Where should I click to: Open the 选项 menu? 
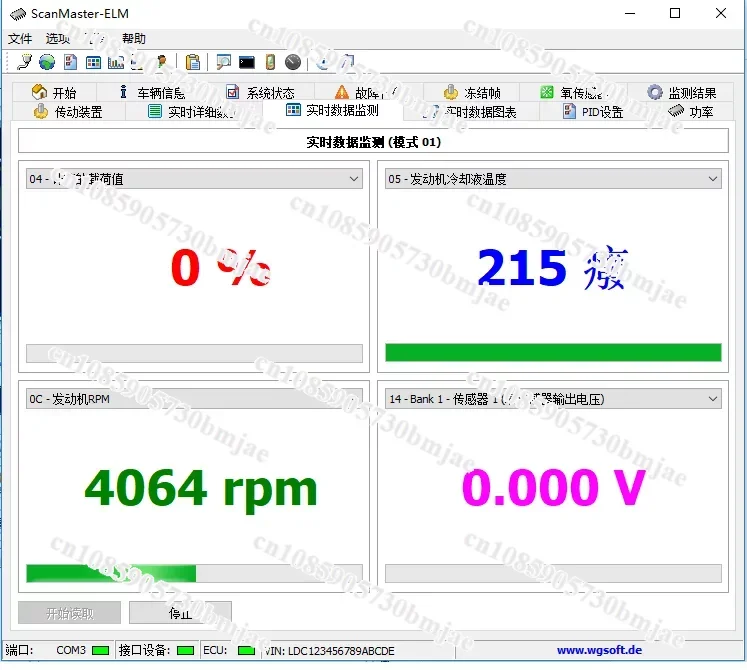pyautogui.click(x=58, y=39)
